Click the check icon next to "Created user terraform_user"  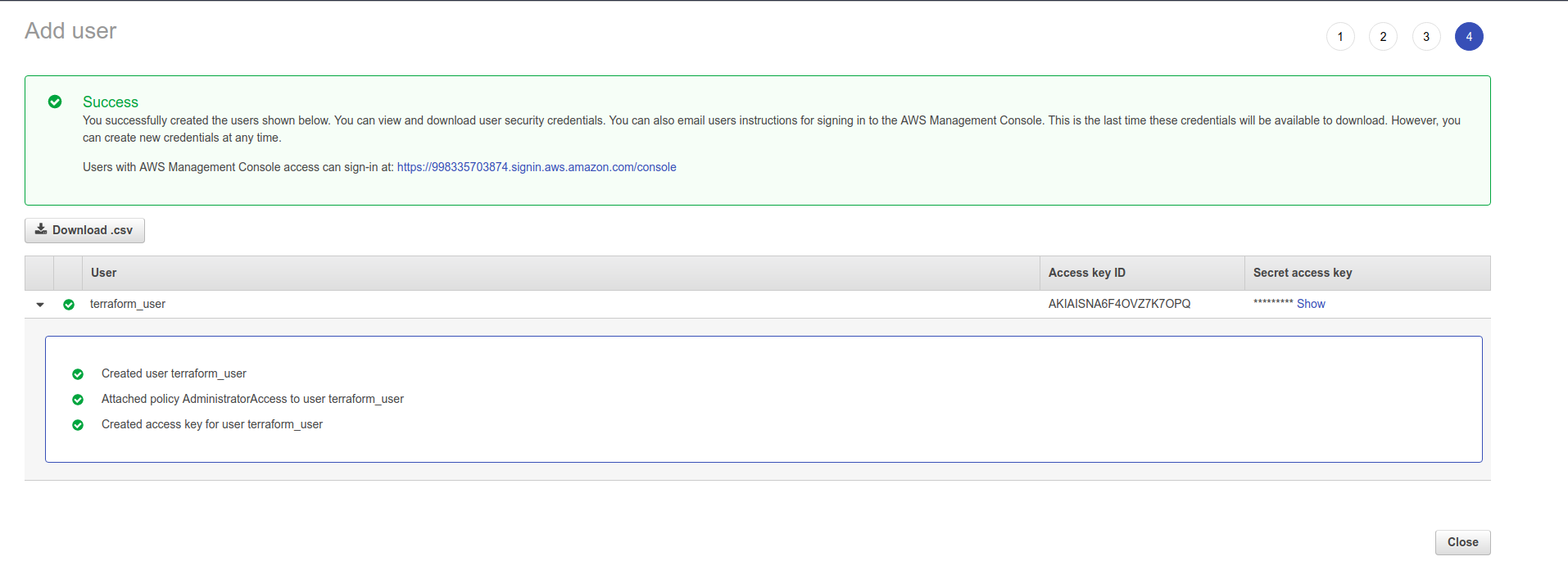click(78, 374)
